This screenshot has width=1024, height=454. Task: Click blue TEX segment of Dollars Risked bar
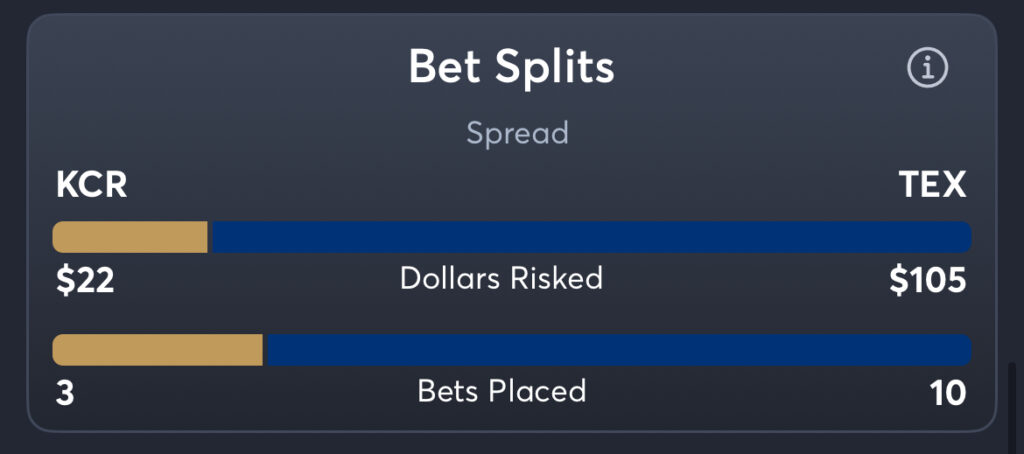click(x=592, y=237)
